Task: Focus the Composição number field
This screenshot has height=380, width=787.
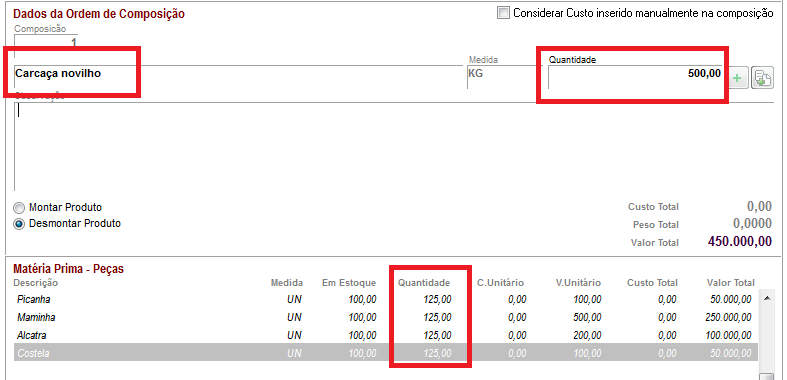Action: 46,42
